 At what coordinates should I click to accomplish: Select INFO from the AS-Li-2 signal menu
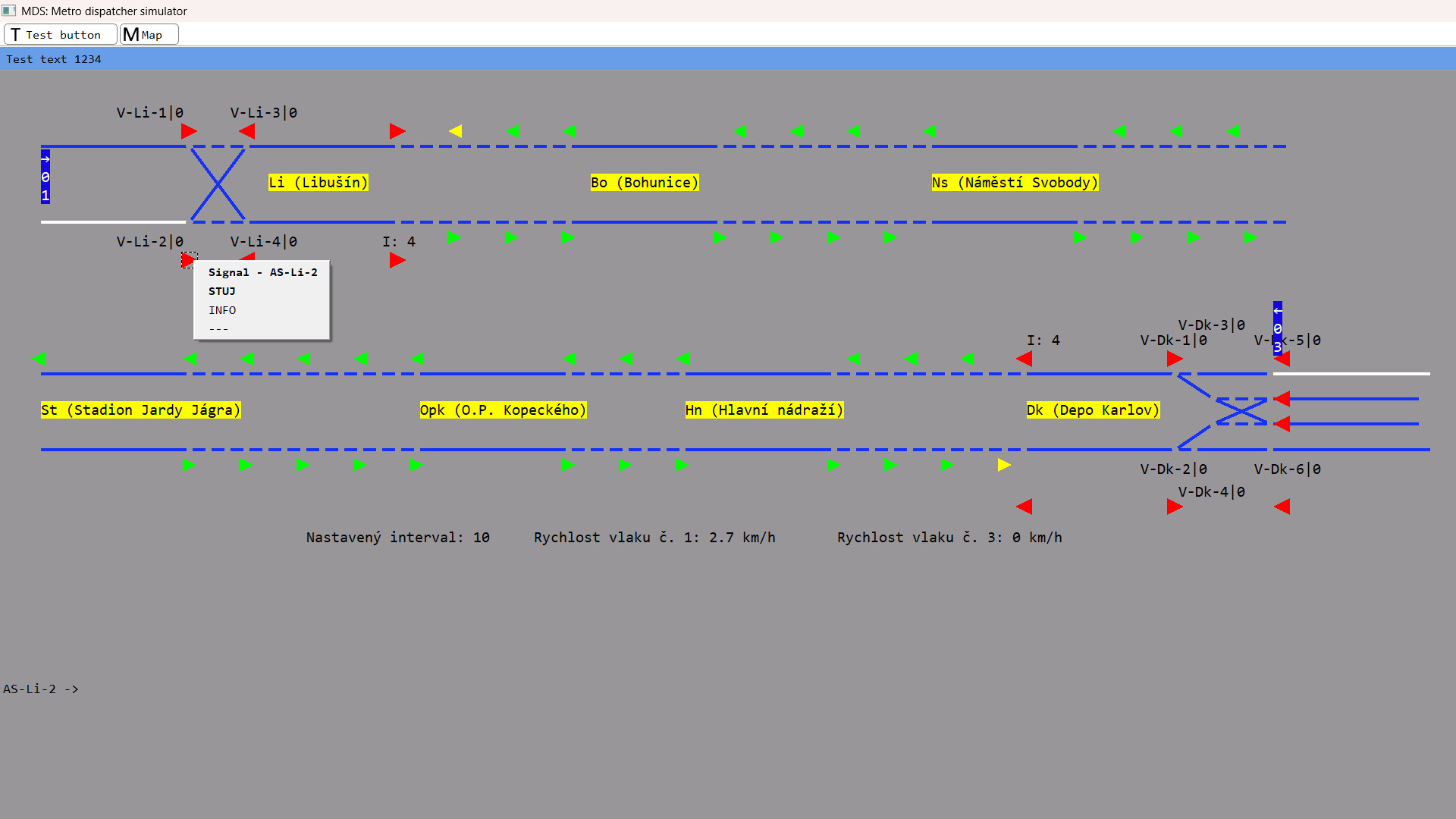click(x=221, y=310)
